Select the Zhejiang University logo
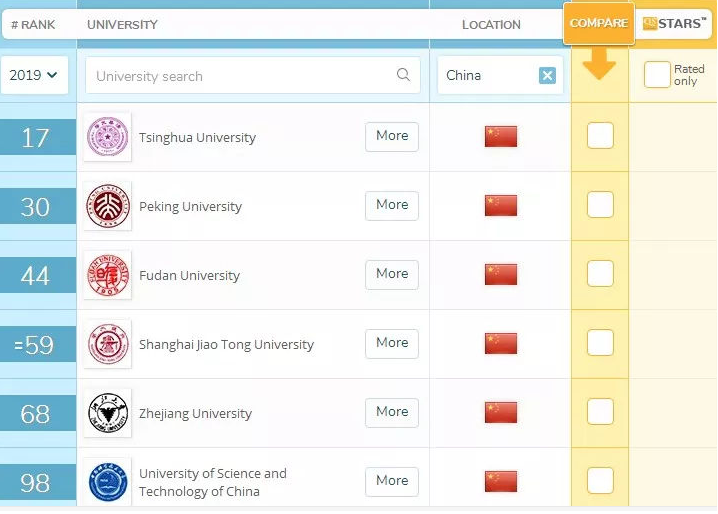 pos(108,413)
